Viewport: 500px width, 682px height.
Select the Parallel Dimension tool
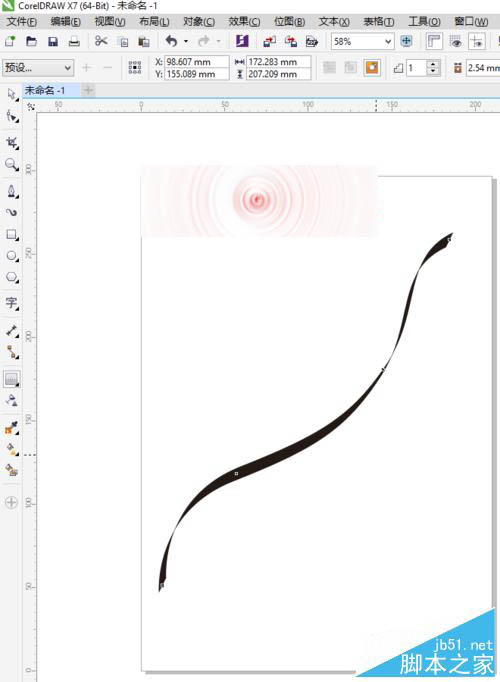coord(12,331)
